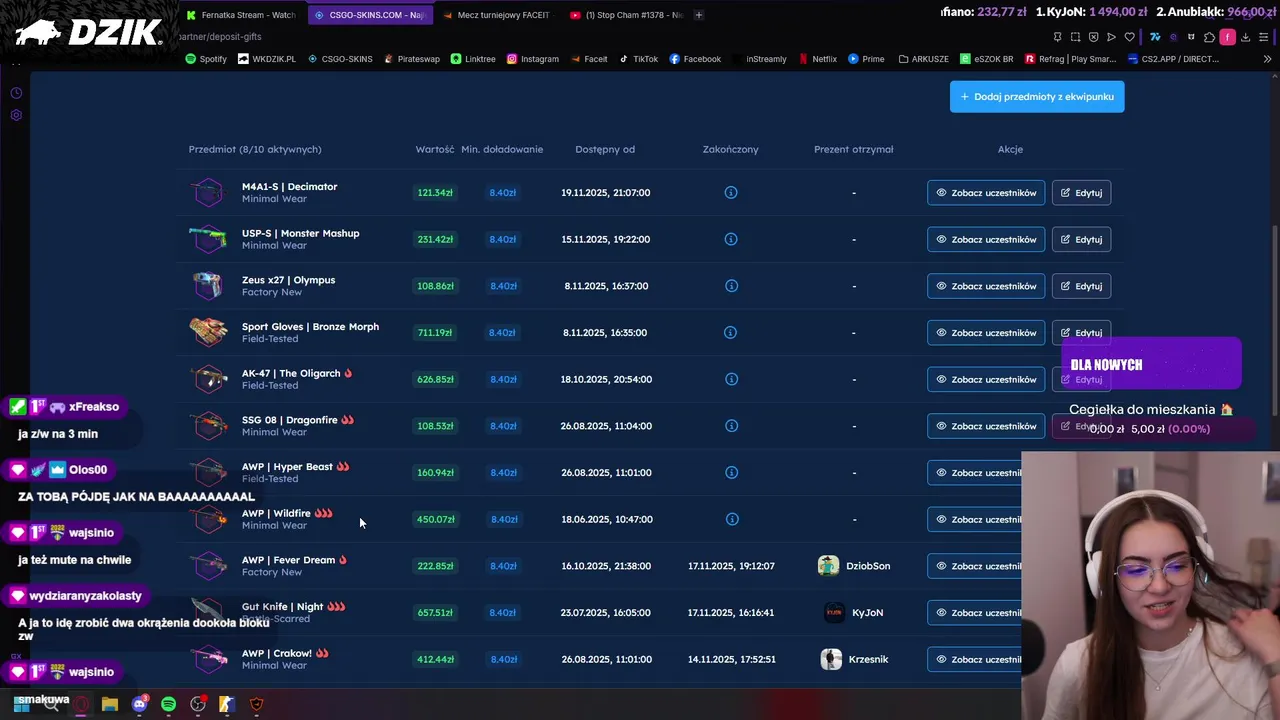Click the Krzesnik winner name

pyautogui.click(x=868, y=659)
